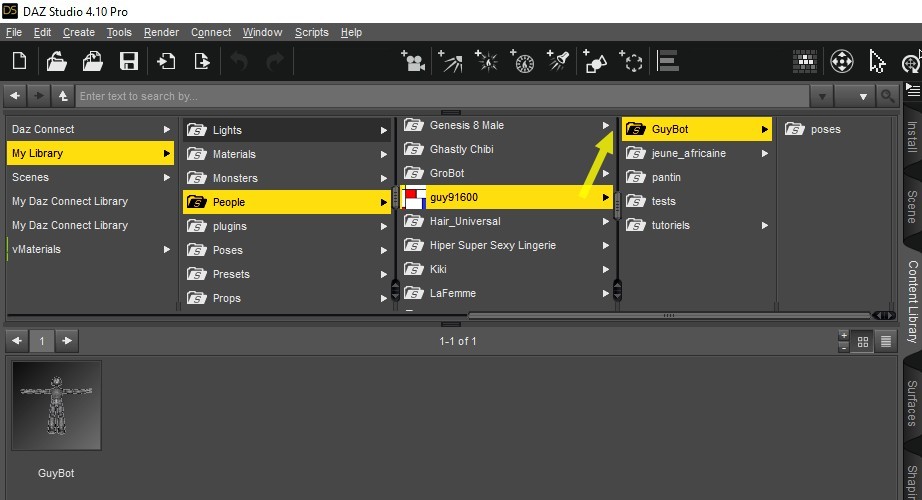Screen dimensions: 922x500
Task: Go forward in Content Library navigation
Action: tap(39, 95)
